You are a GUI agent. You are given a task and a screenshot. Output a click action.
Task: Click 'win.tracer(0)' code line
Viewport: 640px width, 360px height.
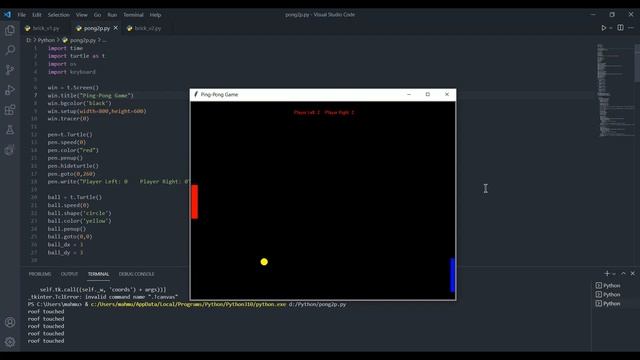(68, 119)
